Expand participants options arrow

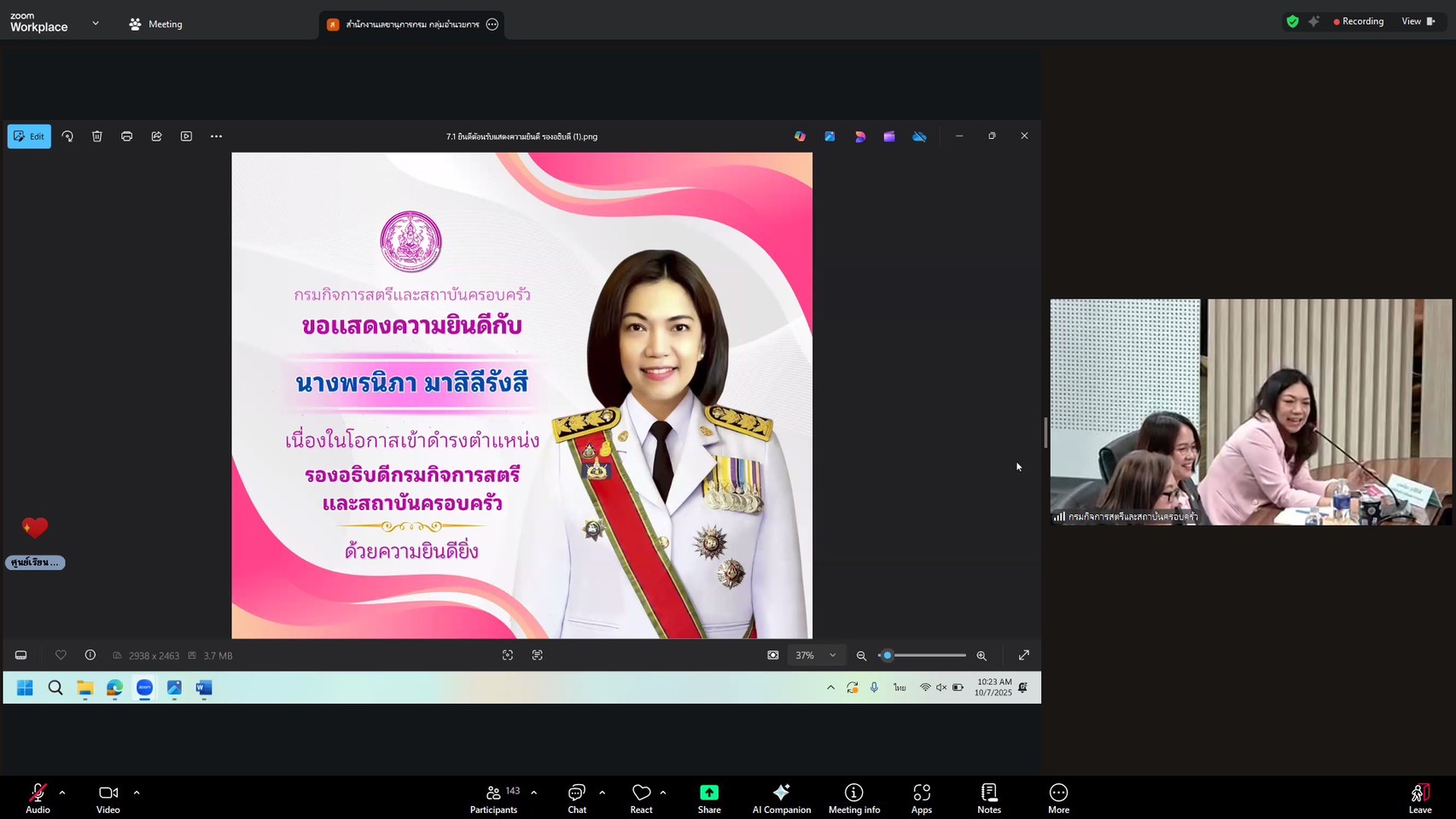534,793
